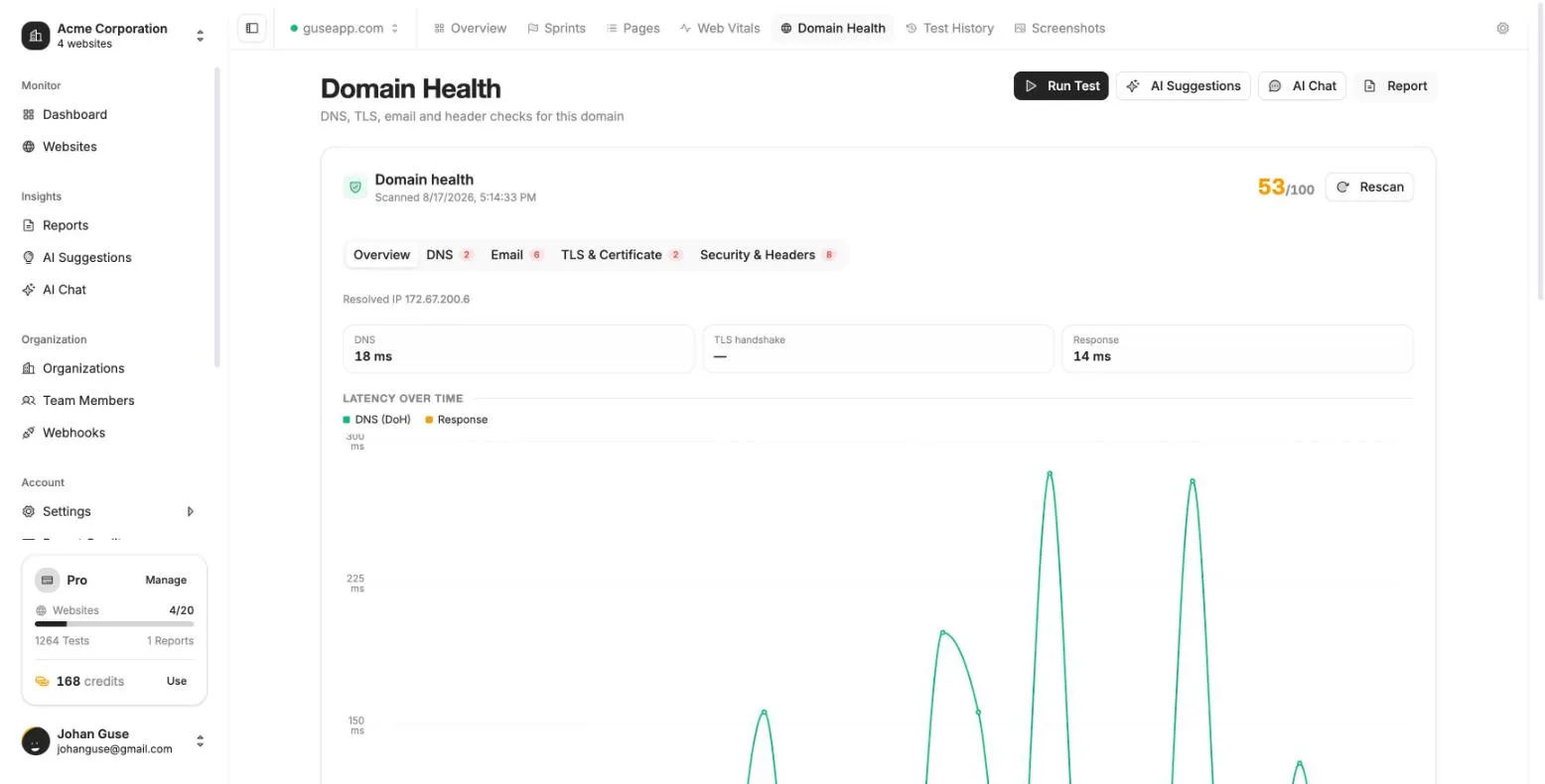This screenshot has height=784, width=1545.
Task: Click Use next to credits
Action: [177, 681]
